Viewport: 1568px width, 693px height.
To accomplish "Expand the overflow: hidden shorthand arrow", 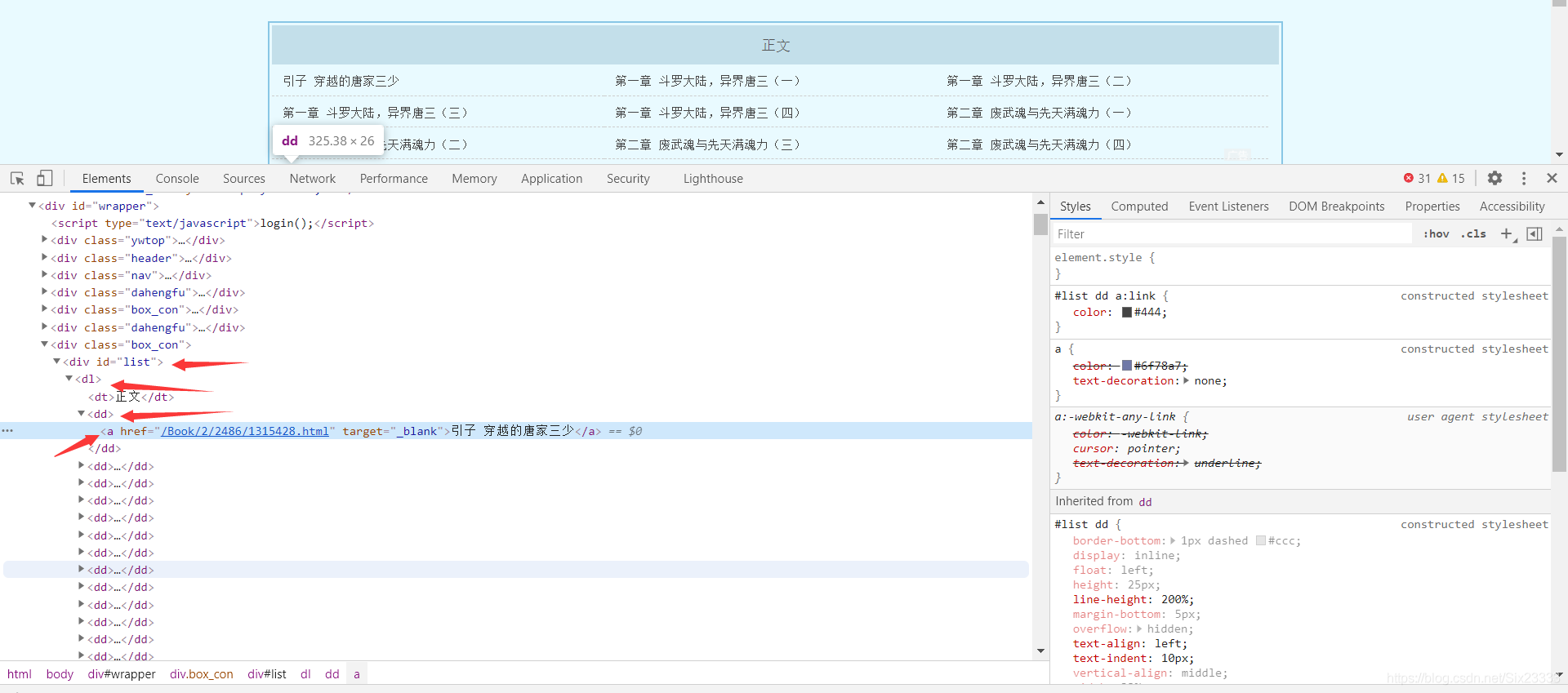I will click(1140, 629).
